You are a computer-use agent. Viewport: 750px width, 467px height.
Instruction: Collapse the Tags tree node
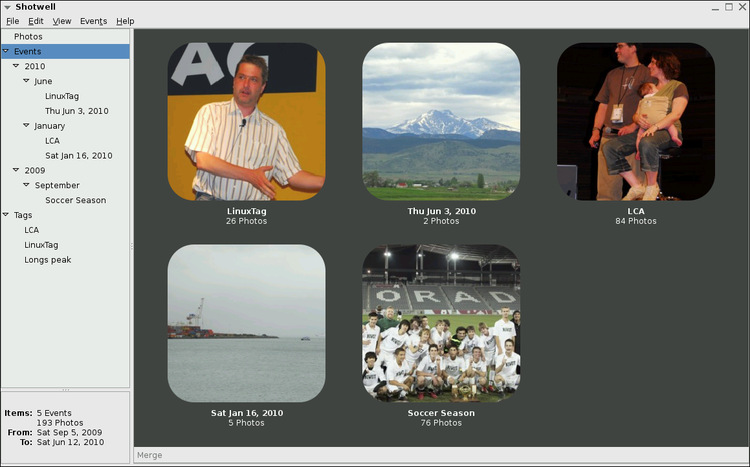[x=6, y=215]
